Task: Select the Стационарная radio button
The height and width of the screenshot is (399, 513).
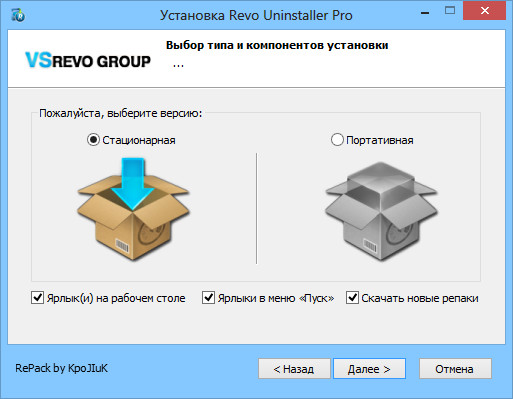Action: 93,140
